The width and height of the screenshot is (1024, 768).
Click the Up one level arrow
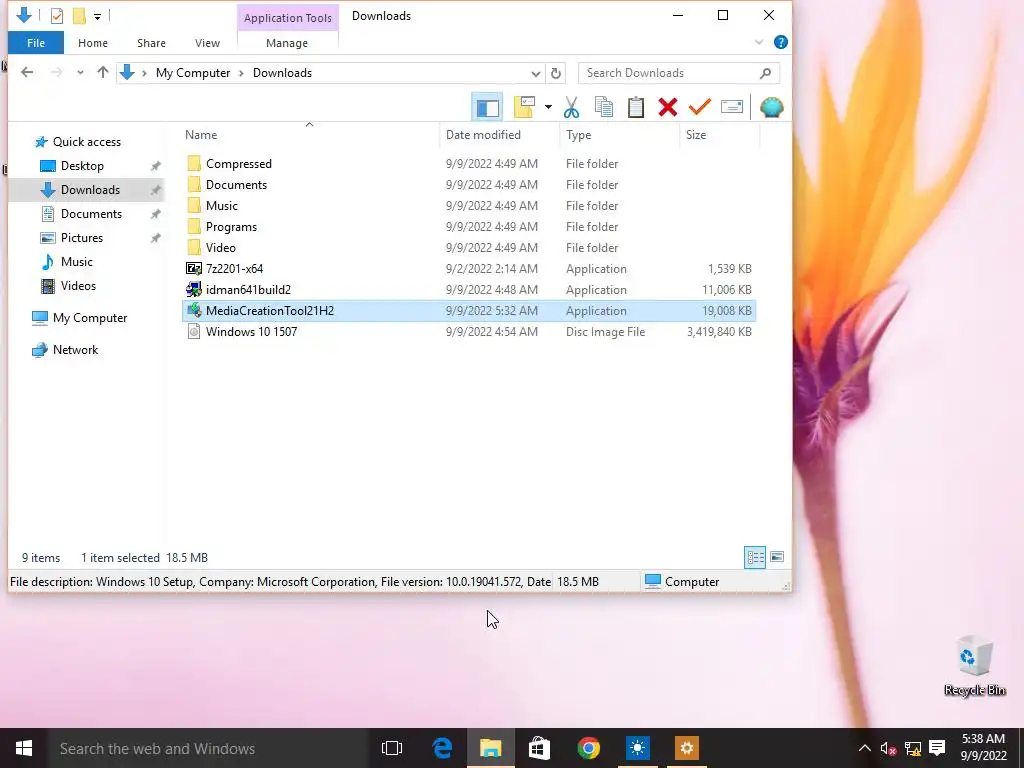(103, 72)
